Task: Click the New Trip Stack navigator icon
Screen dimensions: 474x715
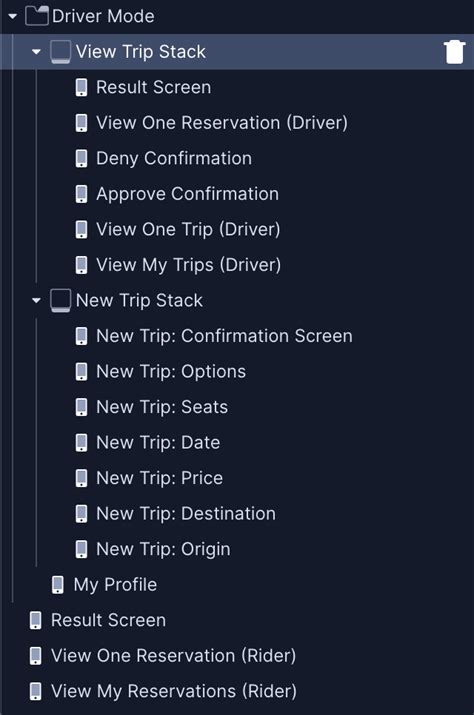Action: pos(60,301)
